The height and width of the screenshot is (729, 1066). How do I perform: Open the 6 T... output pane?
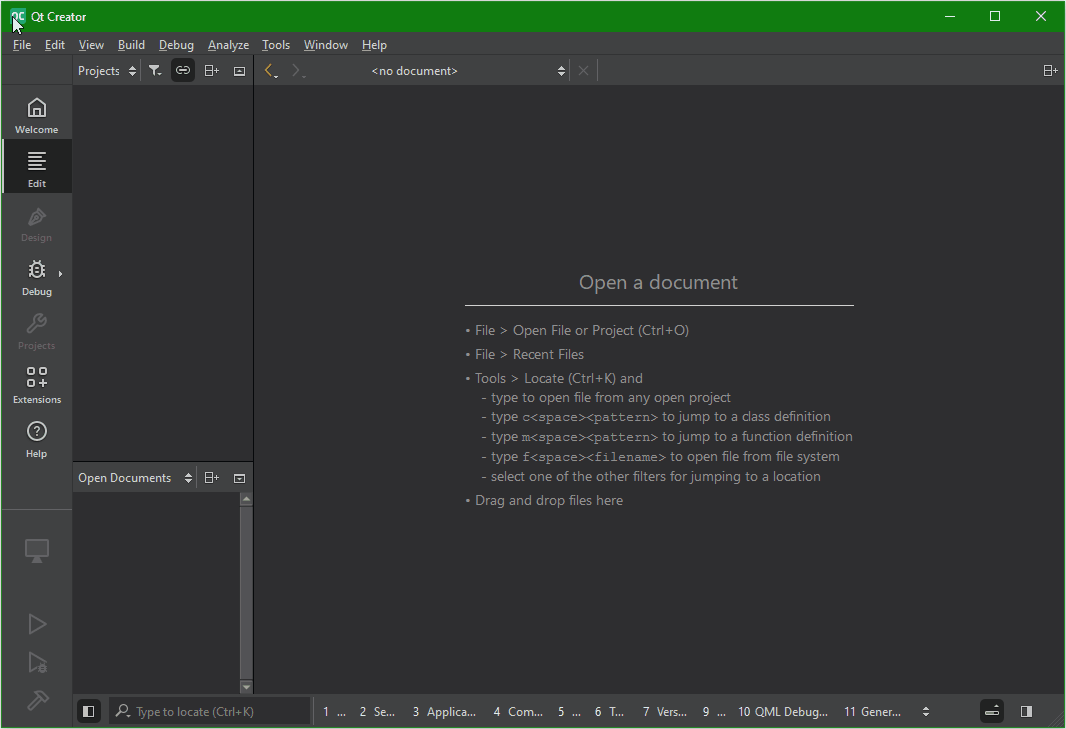point(609,711)
